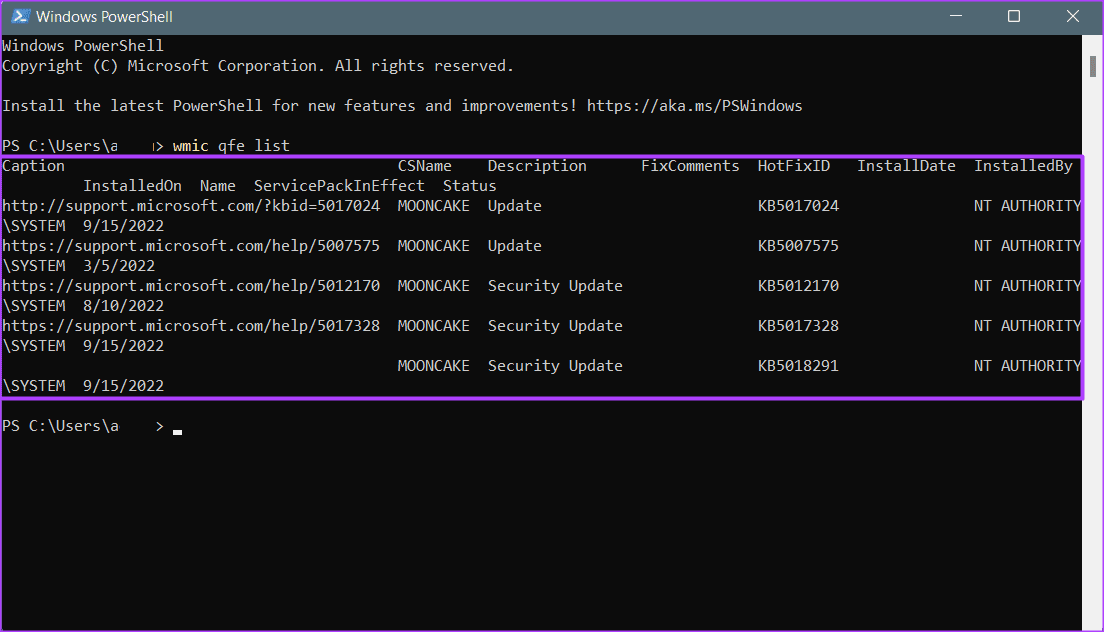Click the KB5017024 hotfix ID
The height and width of the screenshot is (632, 1104).
click(798, 206)
